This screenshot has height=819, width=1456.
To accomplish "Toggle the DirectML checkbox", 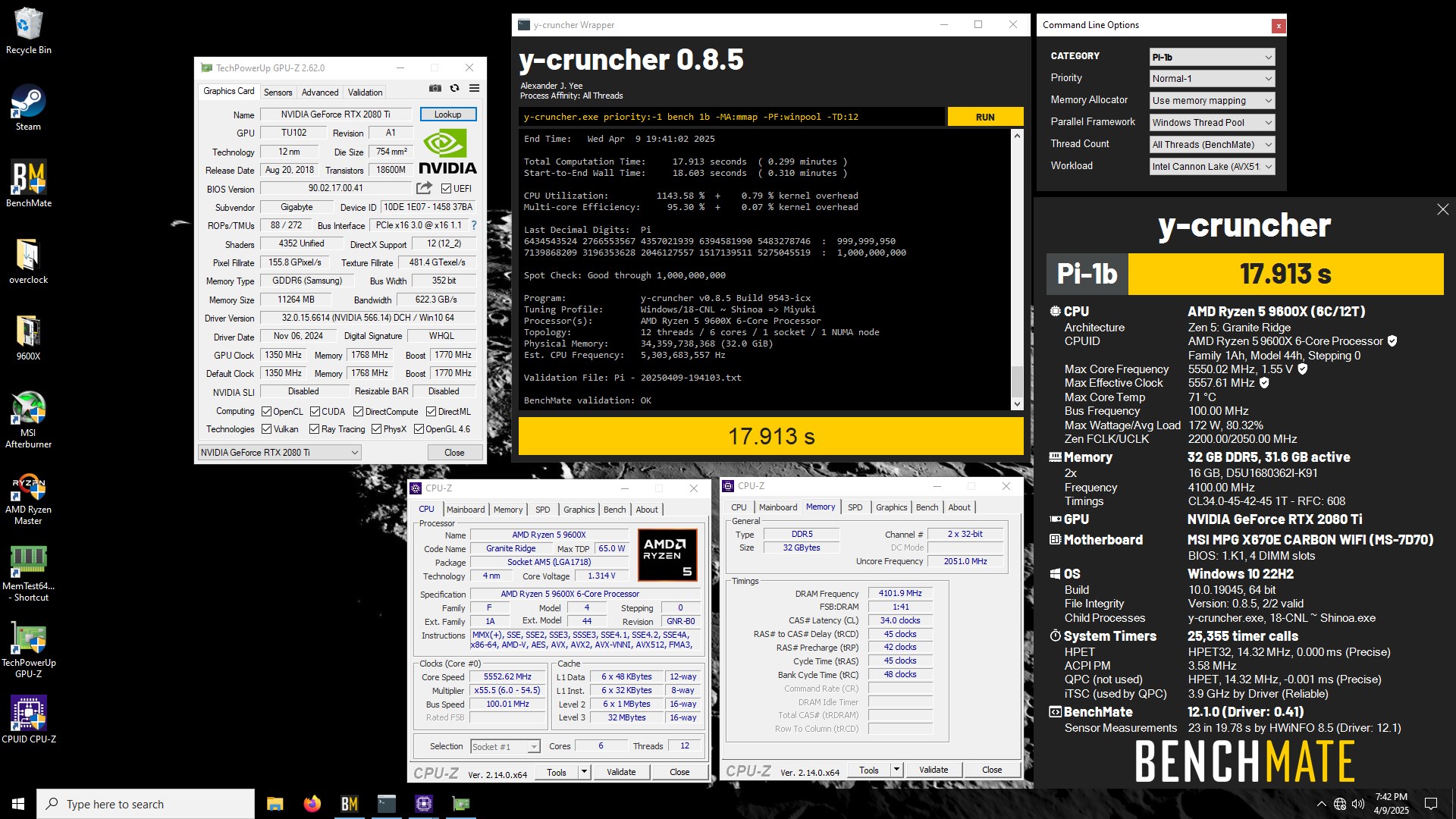I will 431,412.
